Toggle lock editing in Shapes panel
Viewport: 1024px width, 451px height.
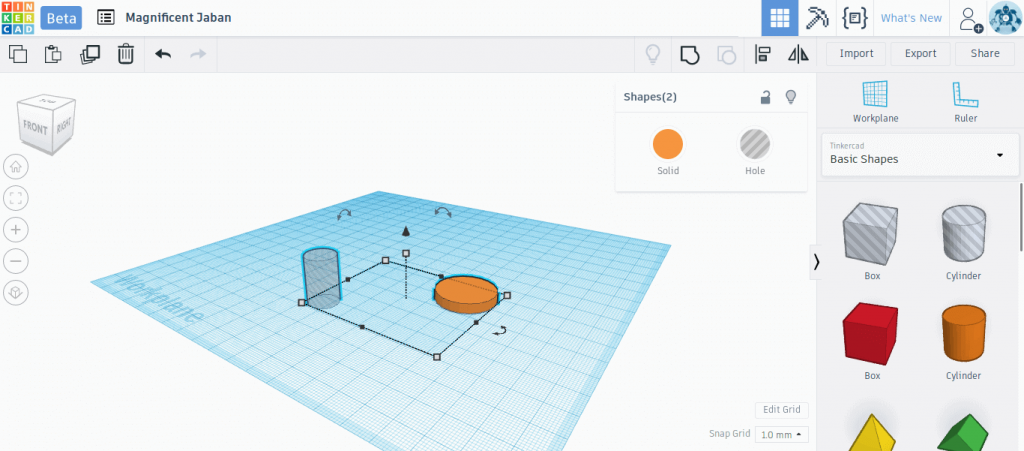(765, 97)
